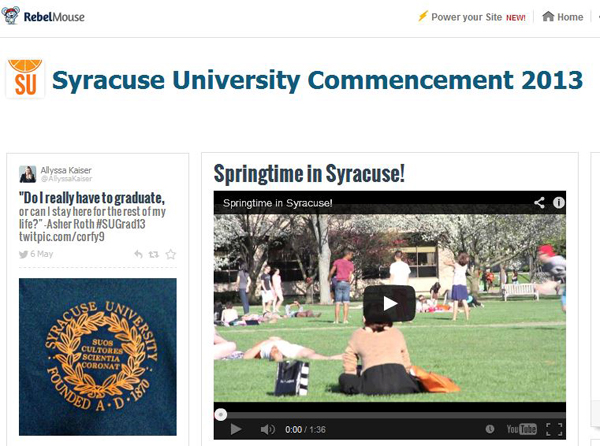Image resolution: width=600 pixels, height=446 pixels.
Task: Go to the Home menu item
Action: [x=570, y=17]
